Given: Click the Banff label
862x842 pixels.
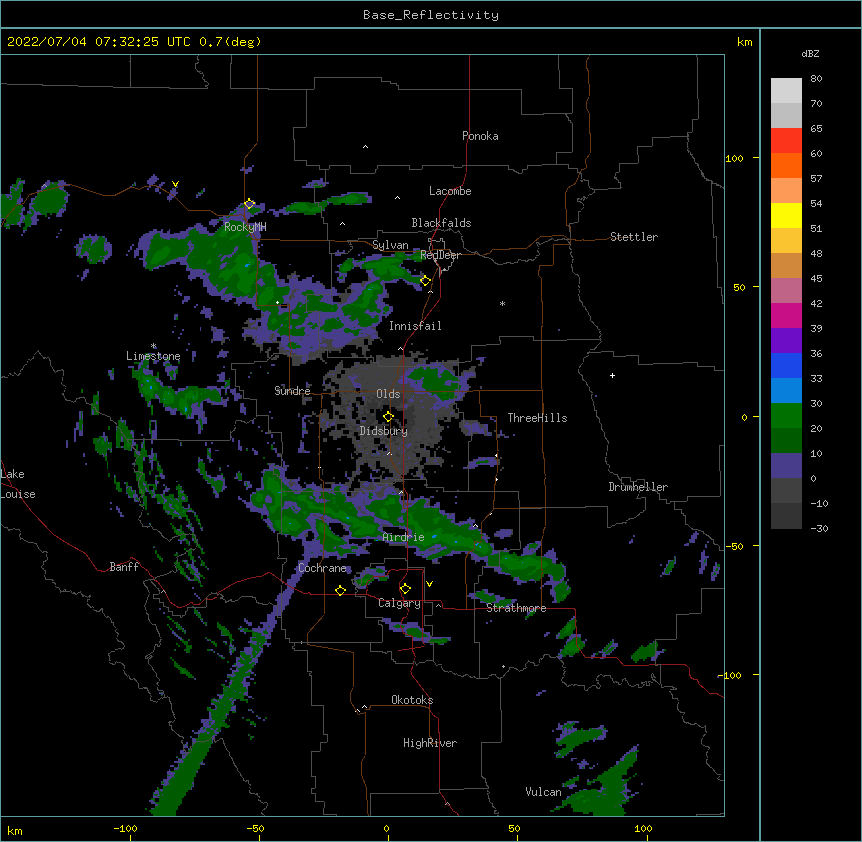Looking at the screenshot, I should tap(124, 567).
